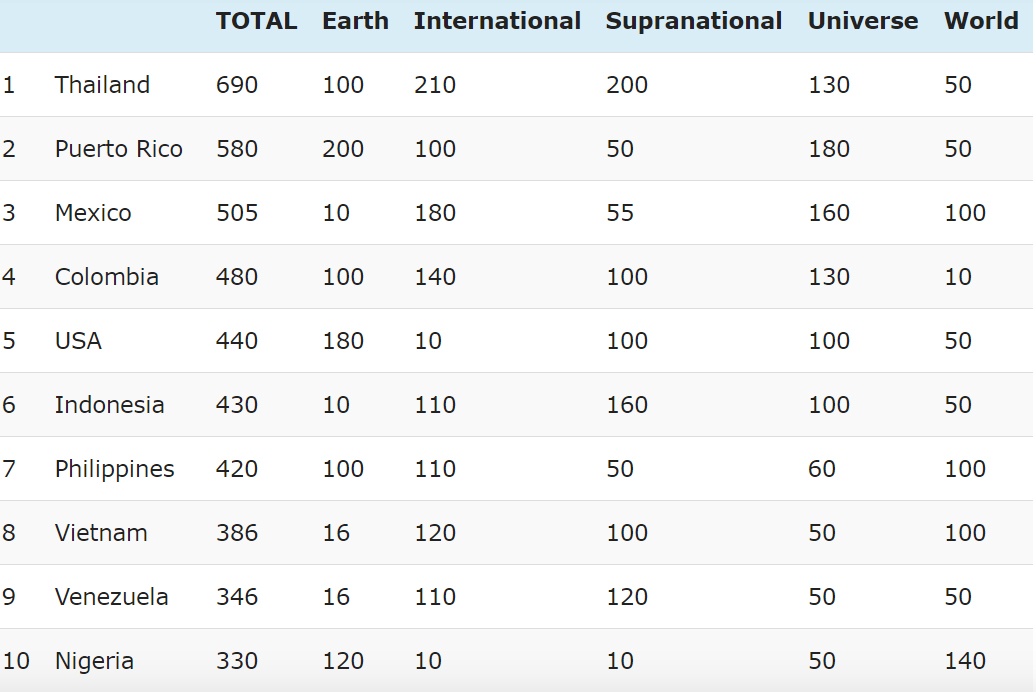The width and height of the screenshot is (1036, 692).
Task: Click the Vietnam row label
Action: coord(101,533)
